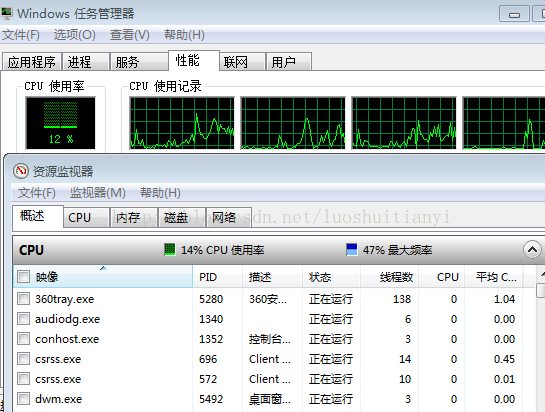This screenshot has height=412, width=545.
Task: Click the Task Manager title bar icon
Action: pyautogui.click(x=6, y=13)
